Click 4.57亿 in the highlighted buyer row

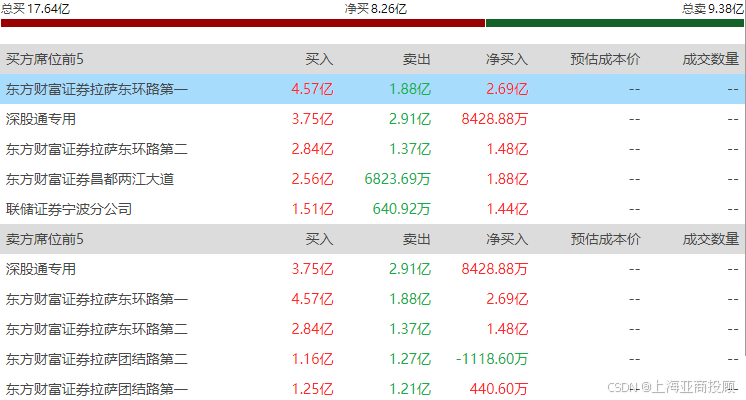pos(312,89)
